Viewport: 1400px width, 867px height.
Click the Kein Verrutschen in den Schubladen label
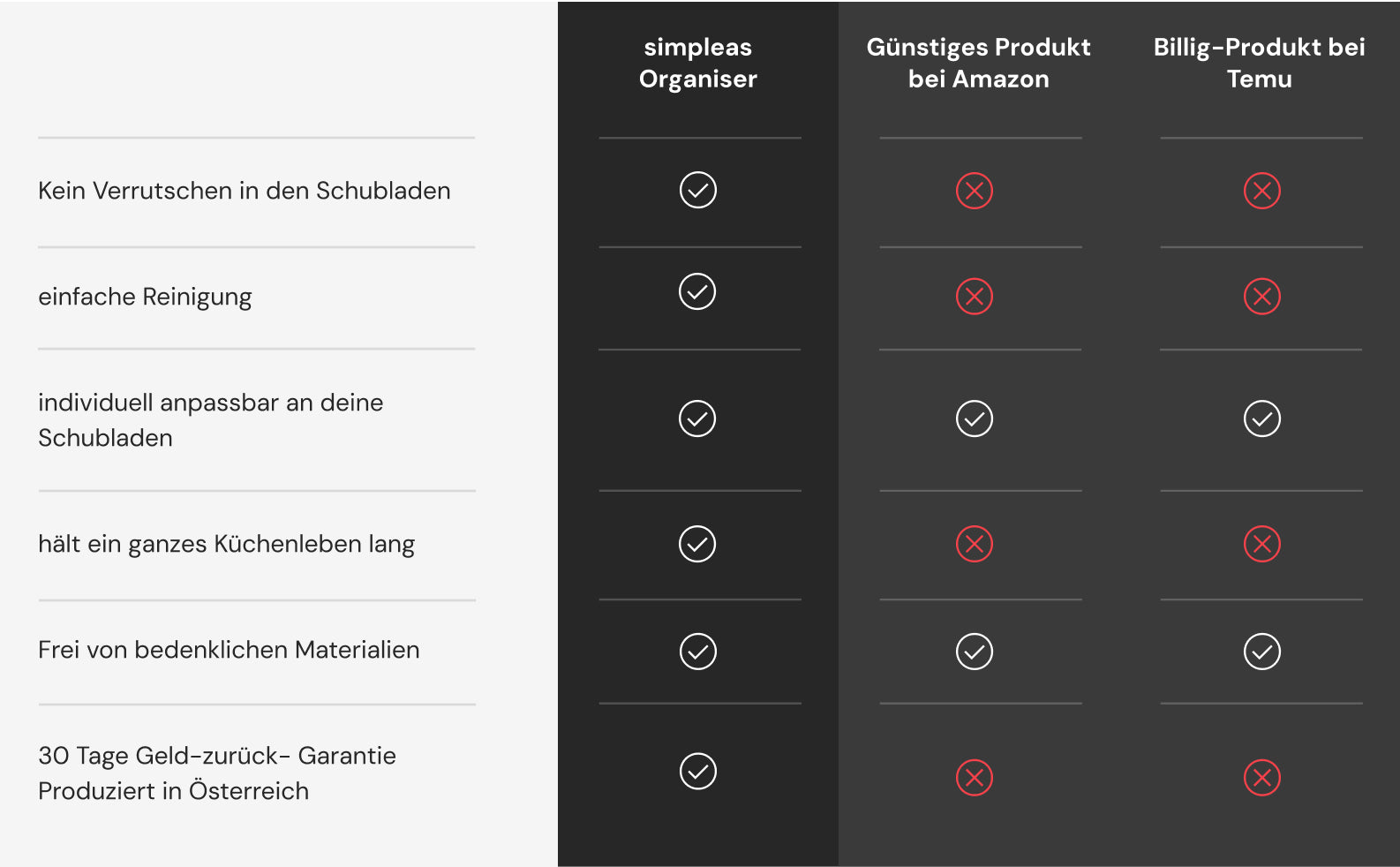(245, 191)
